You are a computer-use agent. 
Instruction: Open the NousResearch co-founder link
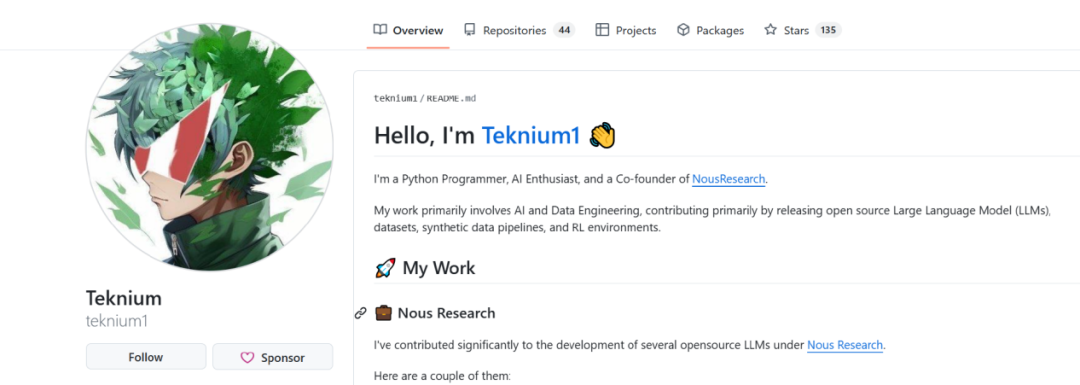click(729, 179)
